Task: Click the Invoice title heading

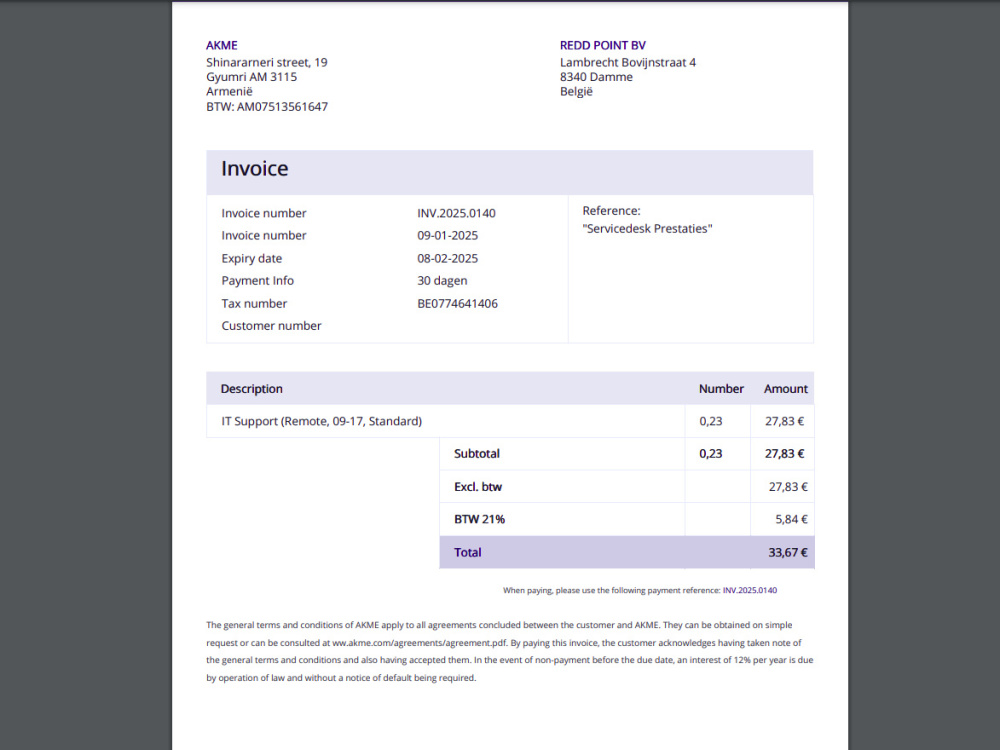Action: (254, 168)
